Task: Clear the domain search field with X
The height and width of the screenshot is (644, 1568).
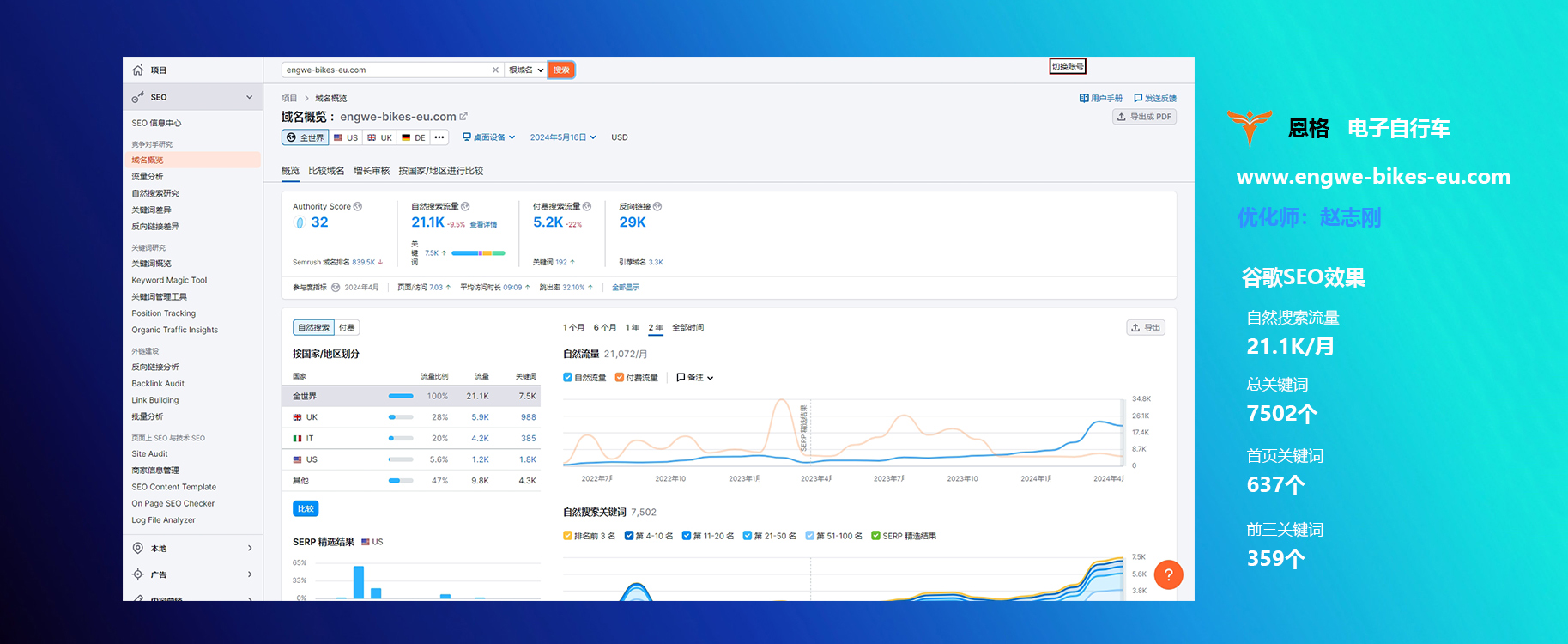Action: 495,70
